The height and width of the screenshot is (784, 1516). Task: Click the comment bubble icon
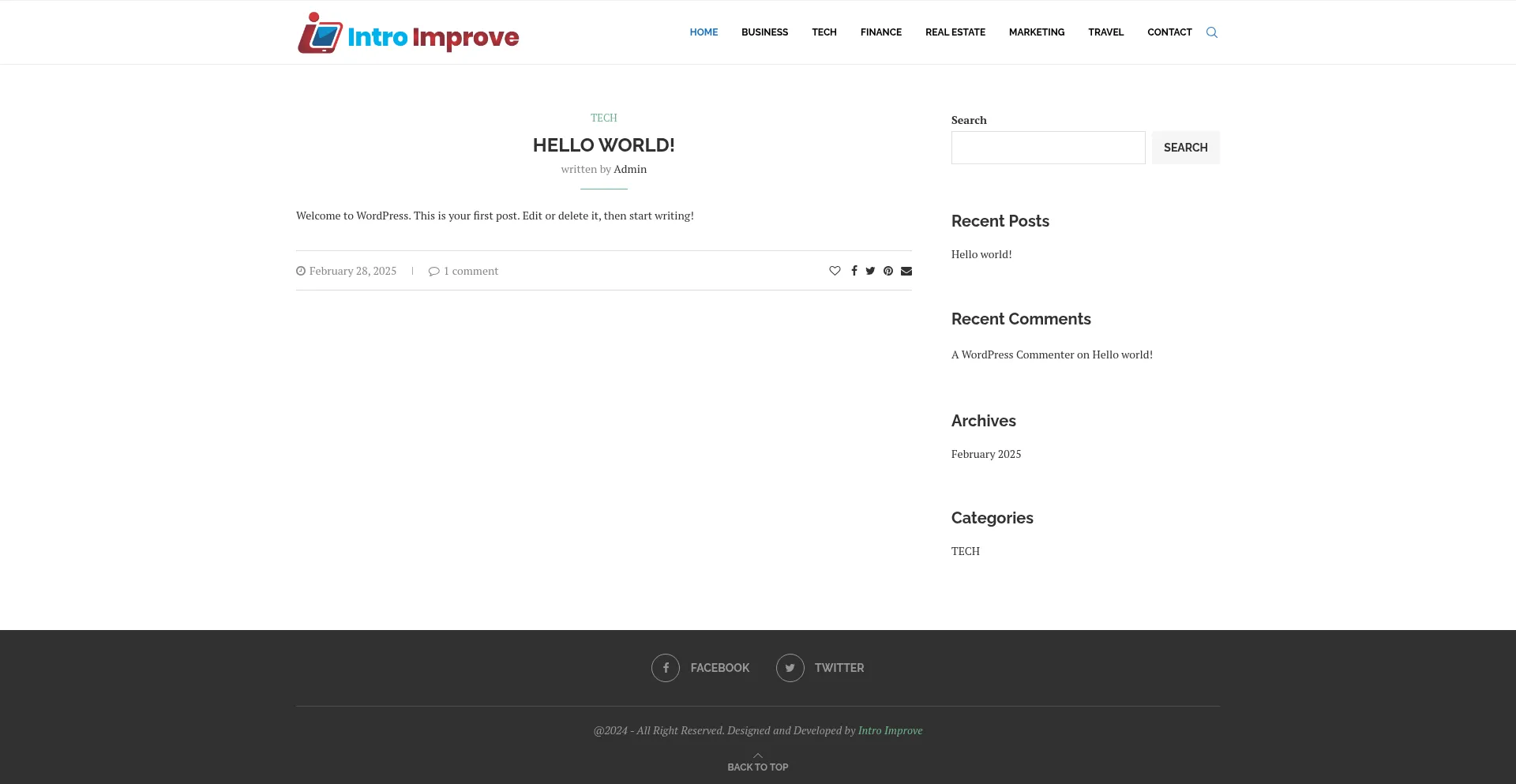[x=433, y=271]
